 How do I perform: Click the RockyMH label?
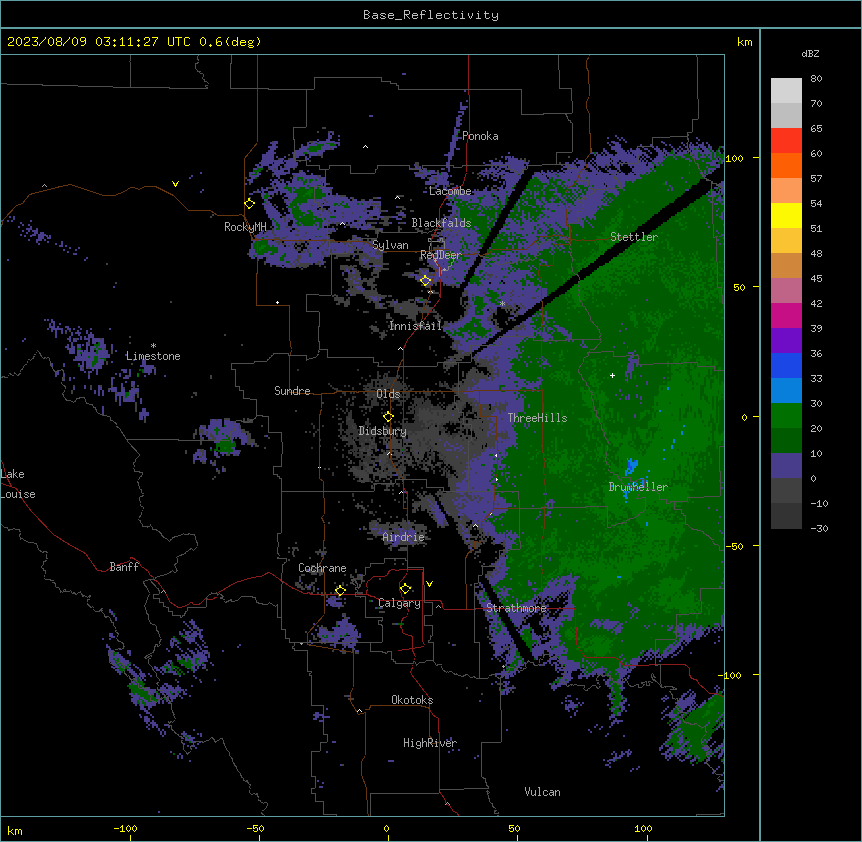coord(245,227)
